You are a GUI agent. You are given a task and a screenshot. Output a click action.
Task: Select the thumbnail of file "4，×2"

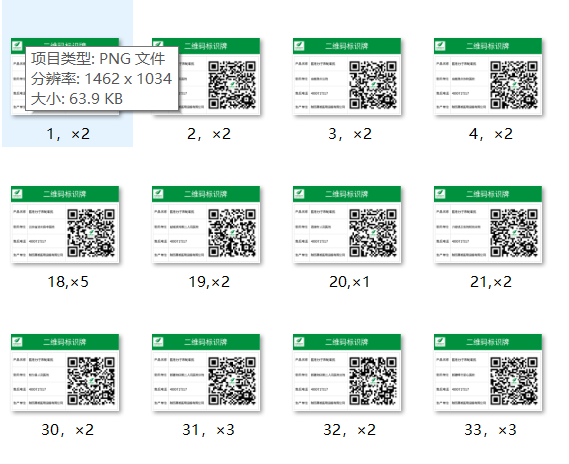(x=488, y=77)
